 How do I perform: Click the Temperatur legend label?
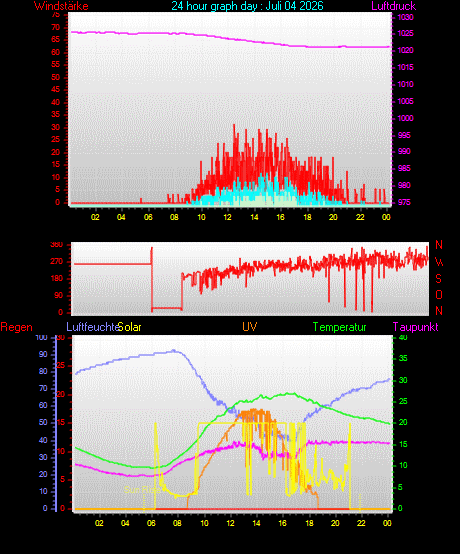340,327
